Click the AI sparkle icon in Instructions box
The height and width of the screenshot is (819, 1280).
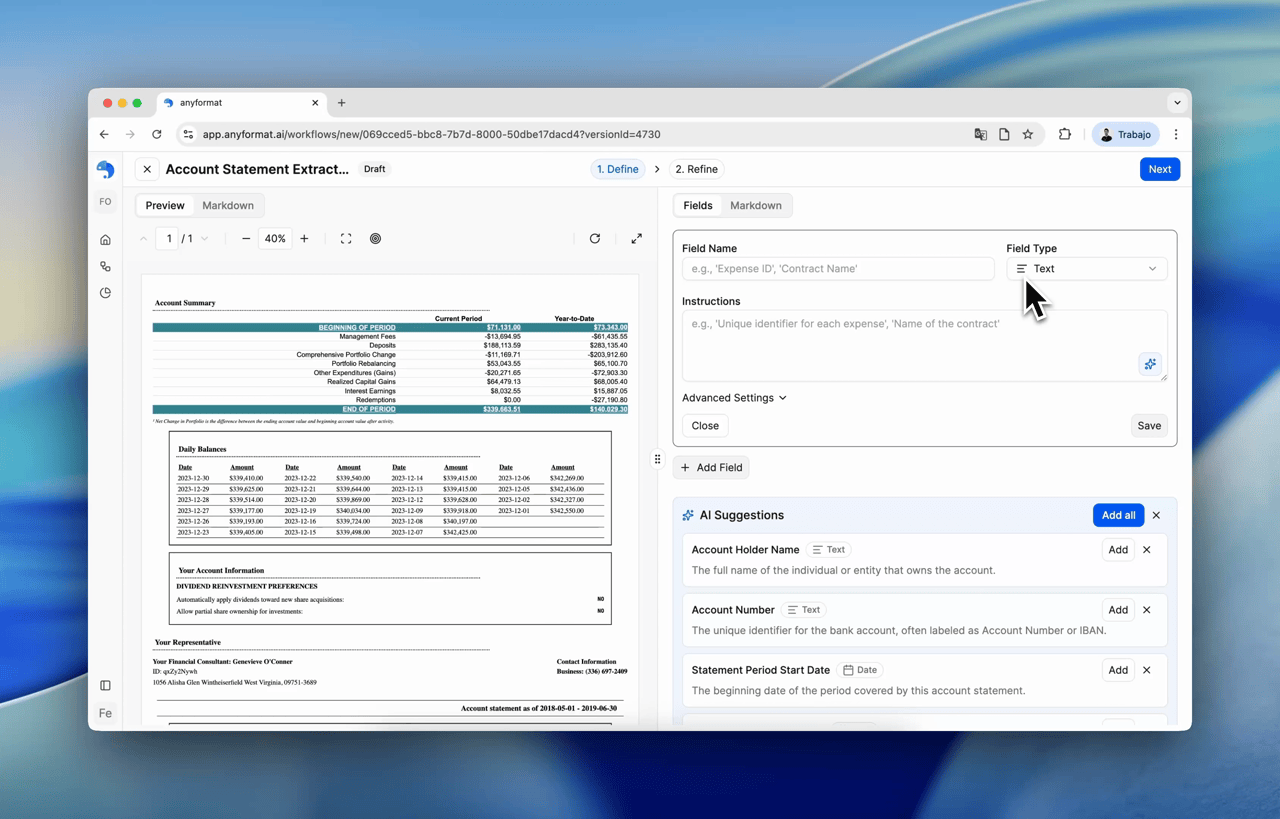pyautogui.click(x=1150, y=364)
